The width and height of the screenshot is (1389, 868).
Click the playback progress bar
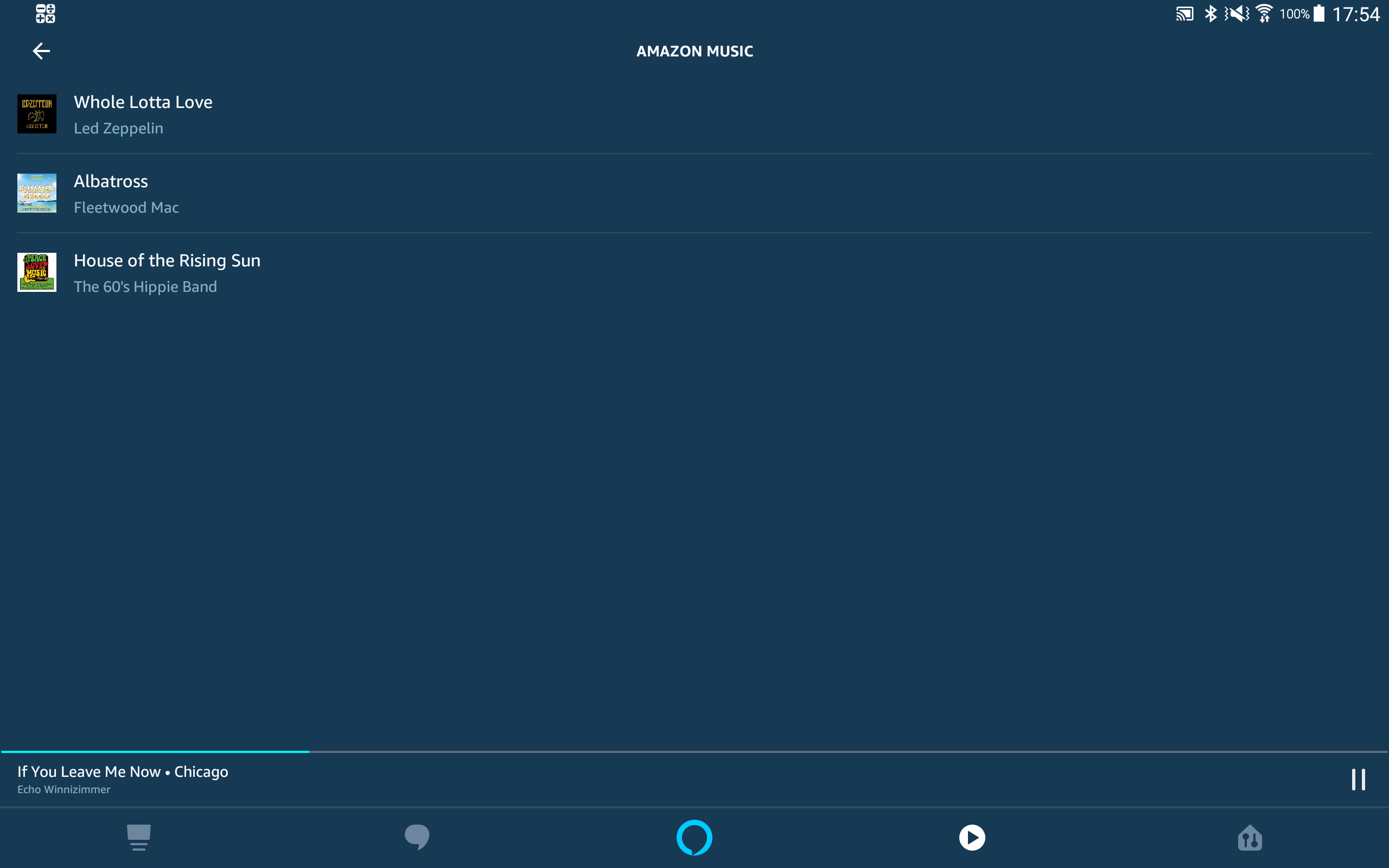pos(694,751)
